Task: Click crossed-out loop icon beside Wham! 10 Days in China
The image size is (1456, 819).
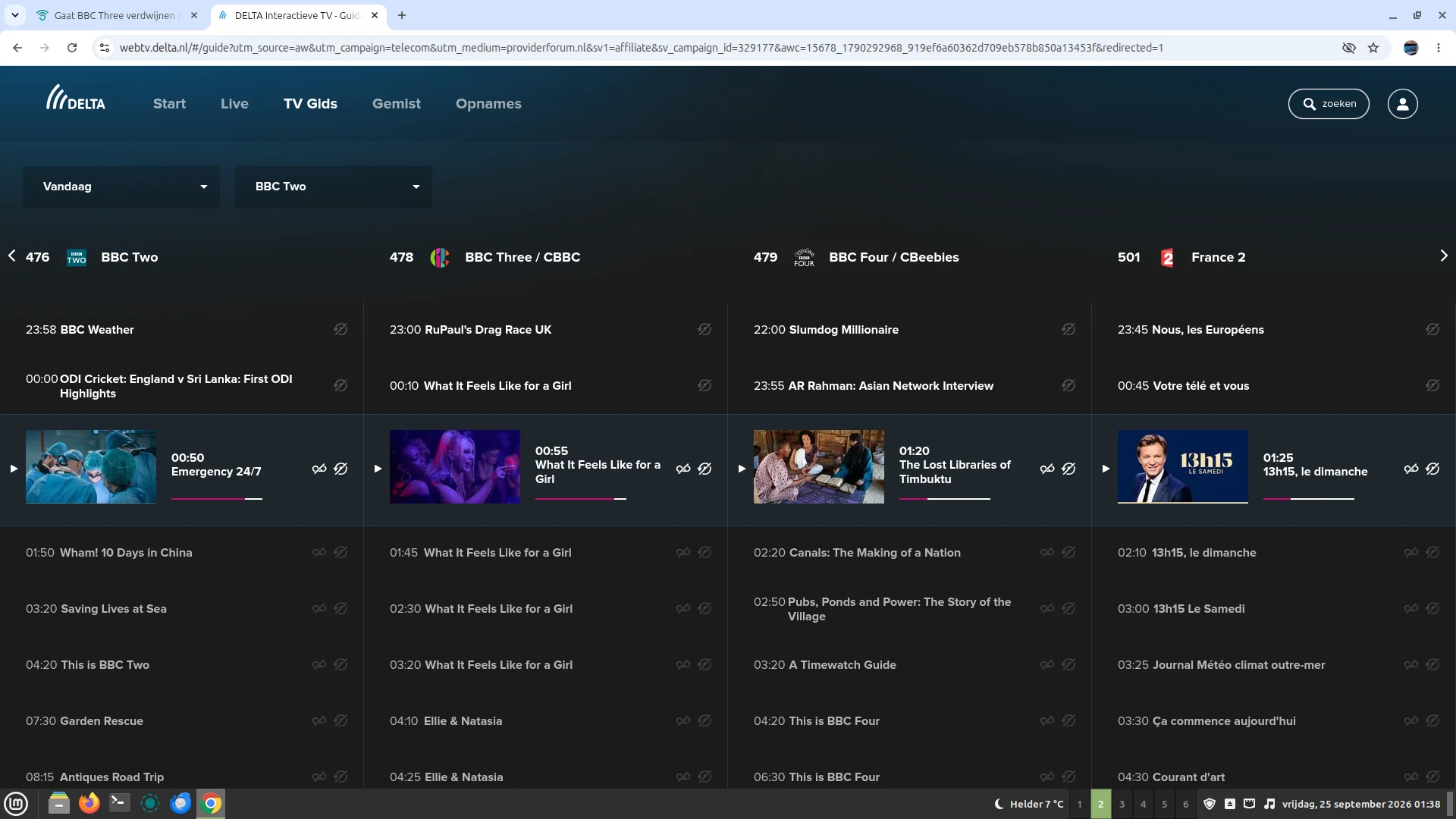Action: coord(319,552)
